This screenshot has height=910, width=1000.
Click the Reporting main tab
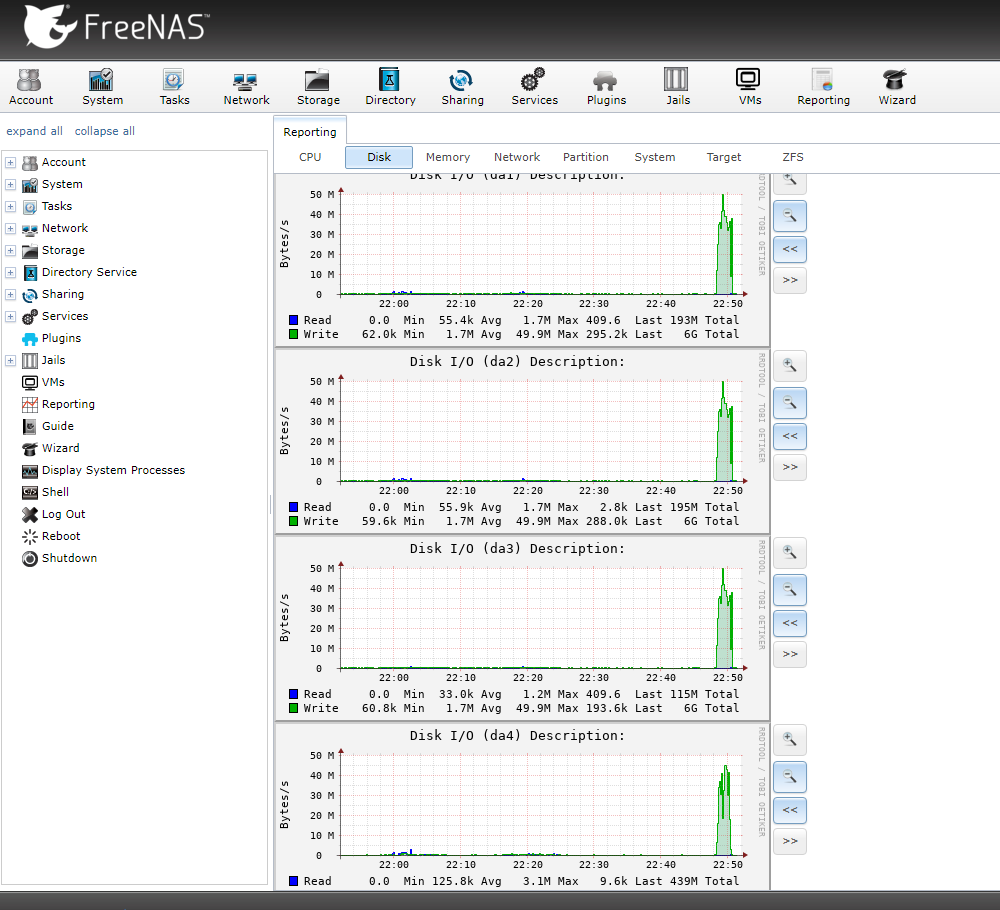[310, 131]
